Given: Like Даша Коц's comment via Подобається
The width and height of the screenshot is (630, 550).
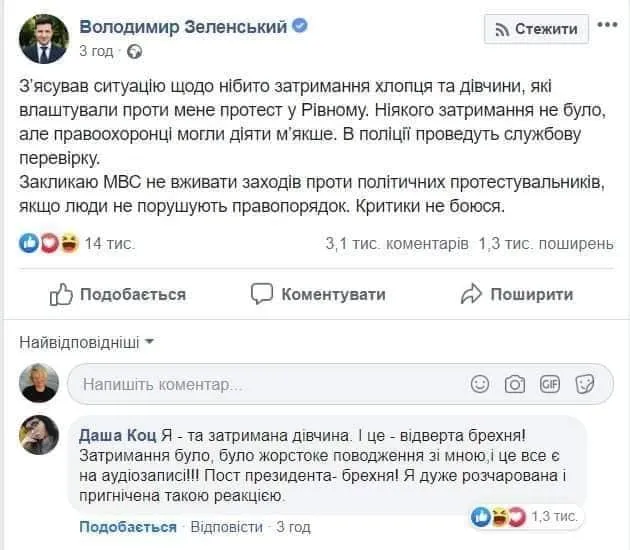Looking at the screenshot, I should pyautogui.click(x=127, y=527).
